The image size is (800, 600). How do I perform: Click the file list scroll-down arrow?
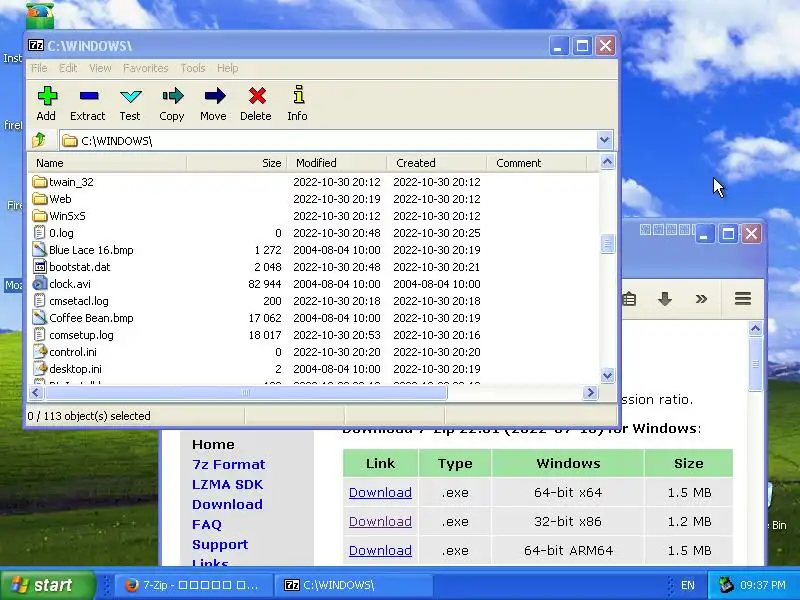point(607,376)
